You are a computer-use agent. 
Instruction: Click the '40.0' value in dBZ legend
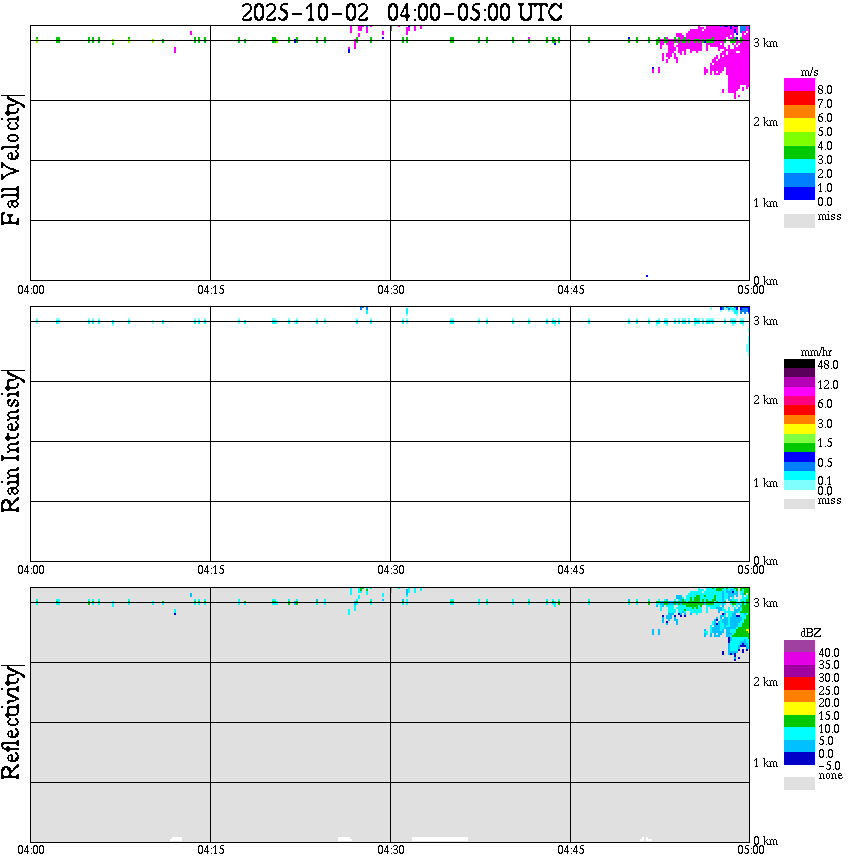click(829, 653)
